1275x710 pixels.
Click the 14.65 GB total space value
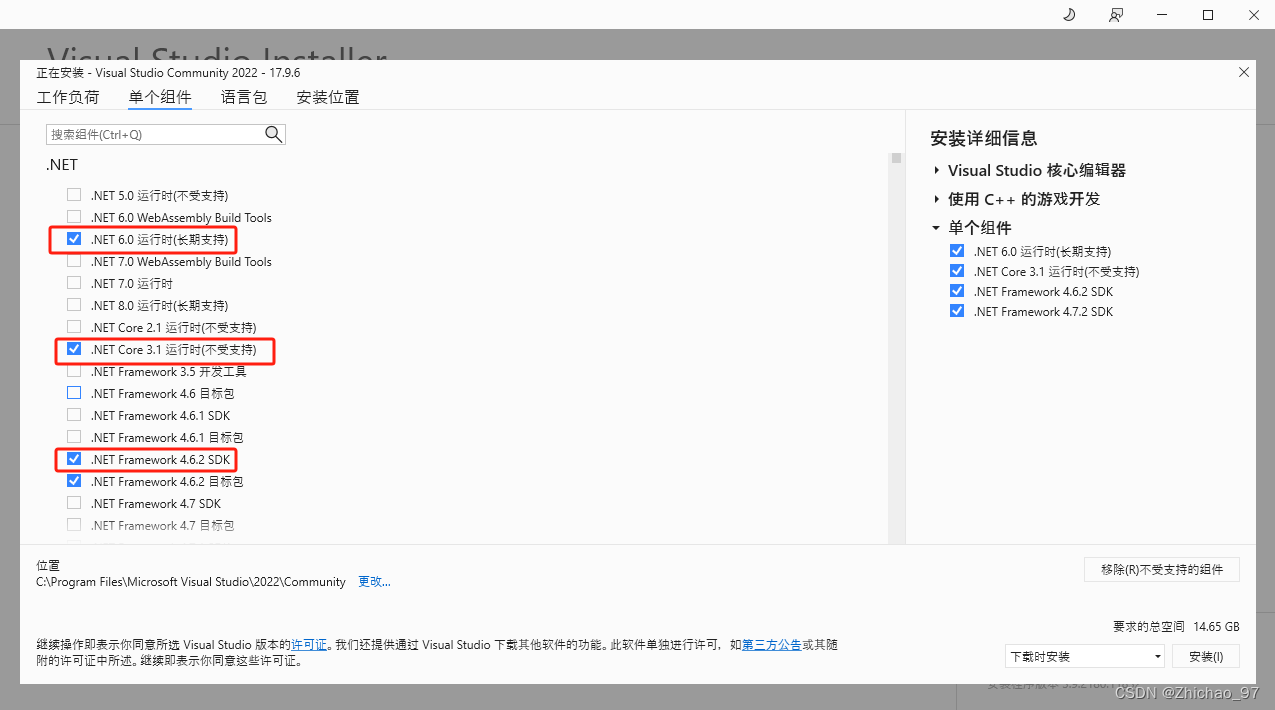click(1216, 626)
